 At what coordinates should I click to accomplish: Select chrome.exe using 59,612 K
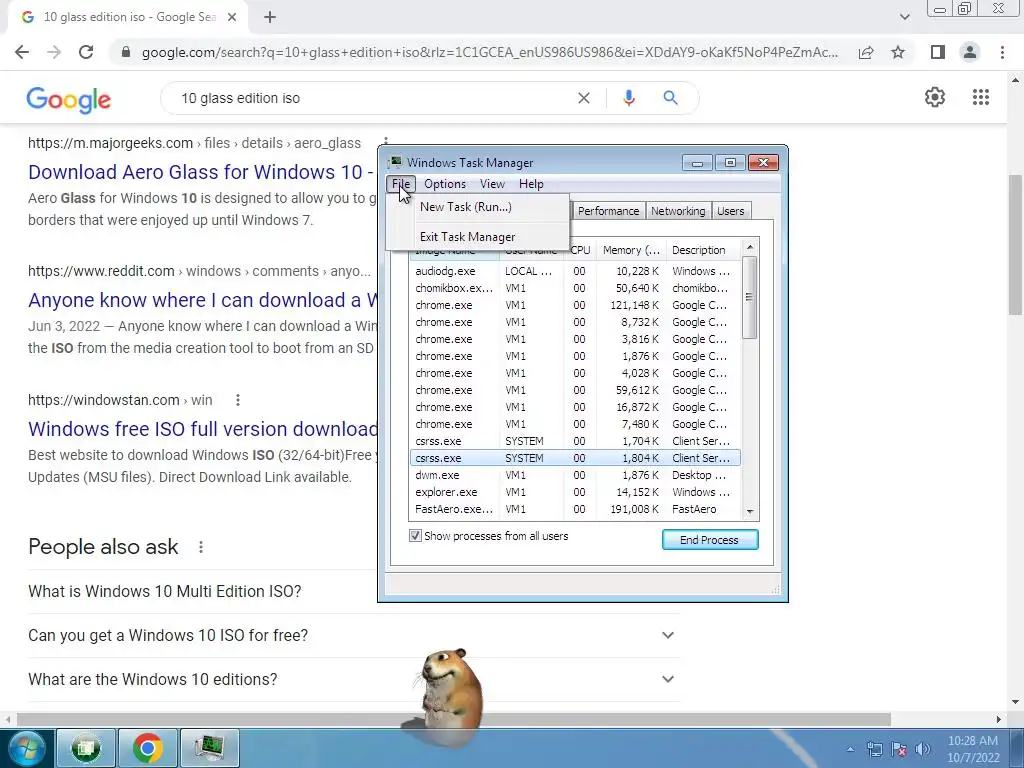click(575, 390)
